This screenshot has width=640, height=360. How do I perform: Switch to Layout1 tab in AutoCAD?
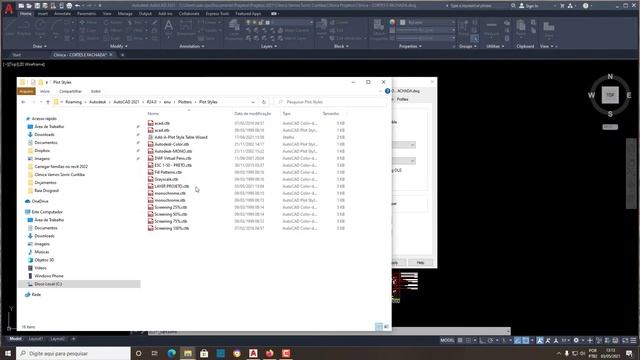[36, 339]
